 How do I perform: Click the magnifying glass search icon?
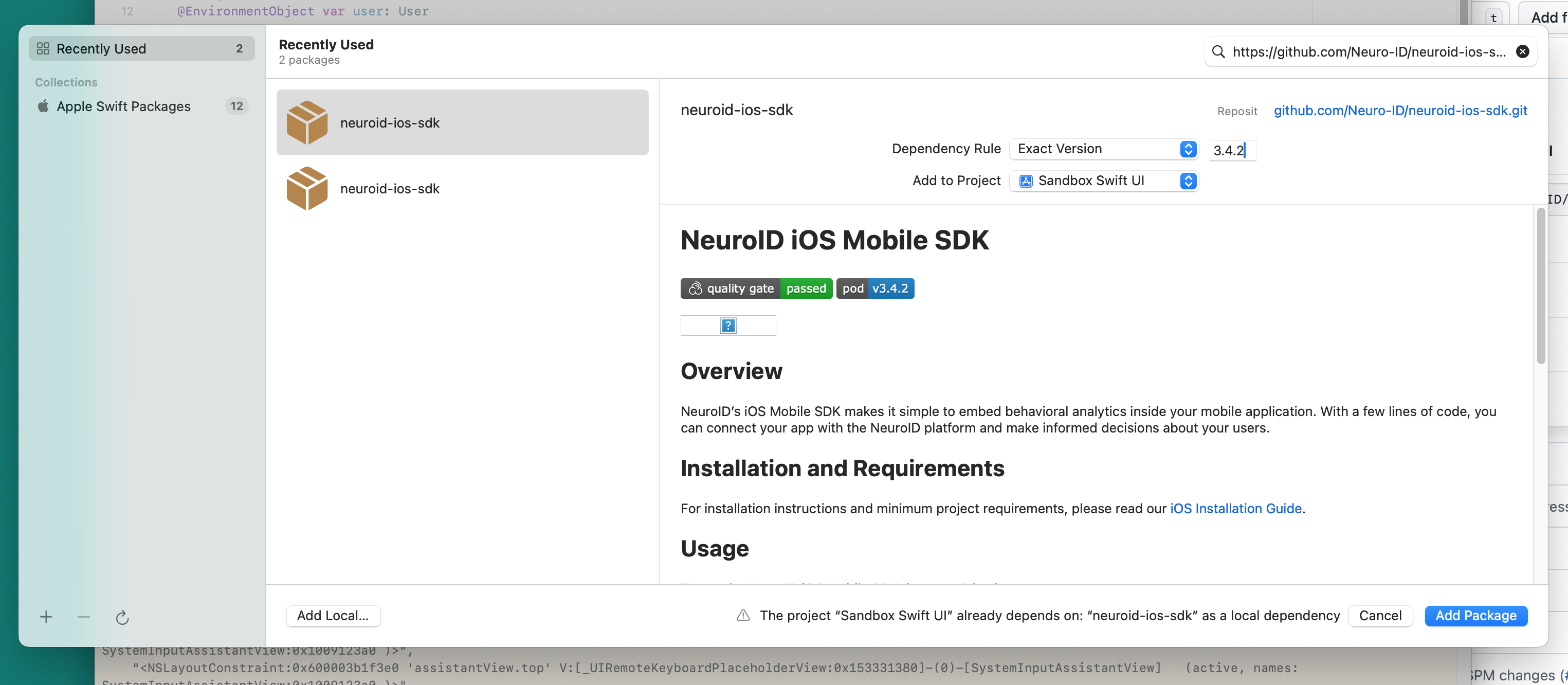[x=1218, y=52]
